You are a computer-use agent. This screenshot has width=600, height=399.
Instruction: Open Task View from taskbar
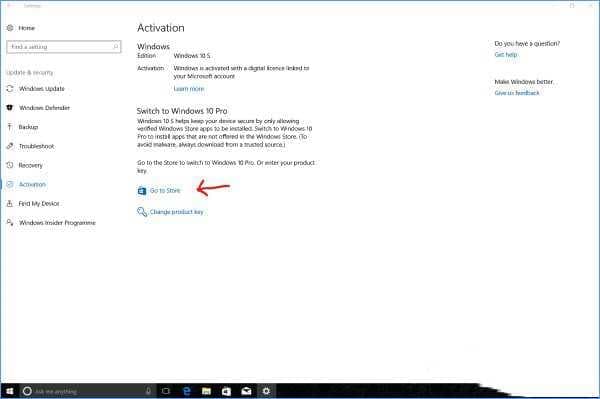(x=166, y=391)
